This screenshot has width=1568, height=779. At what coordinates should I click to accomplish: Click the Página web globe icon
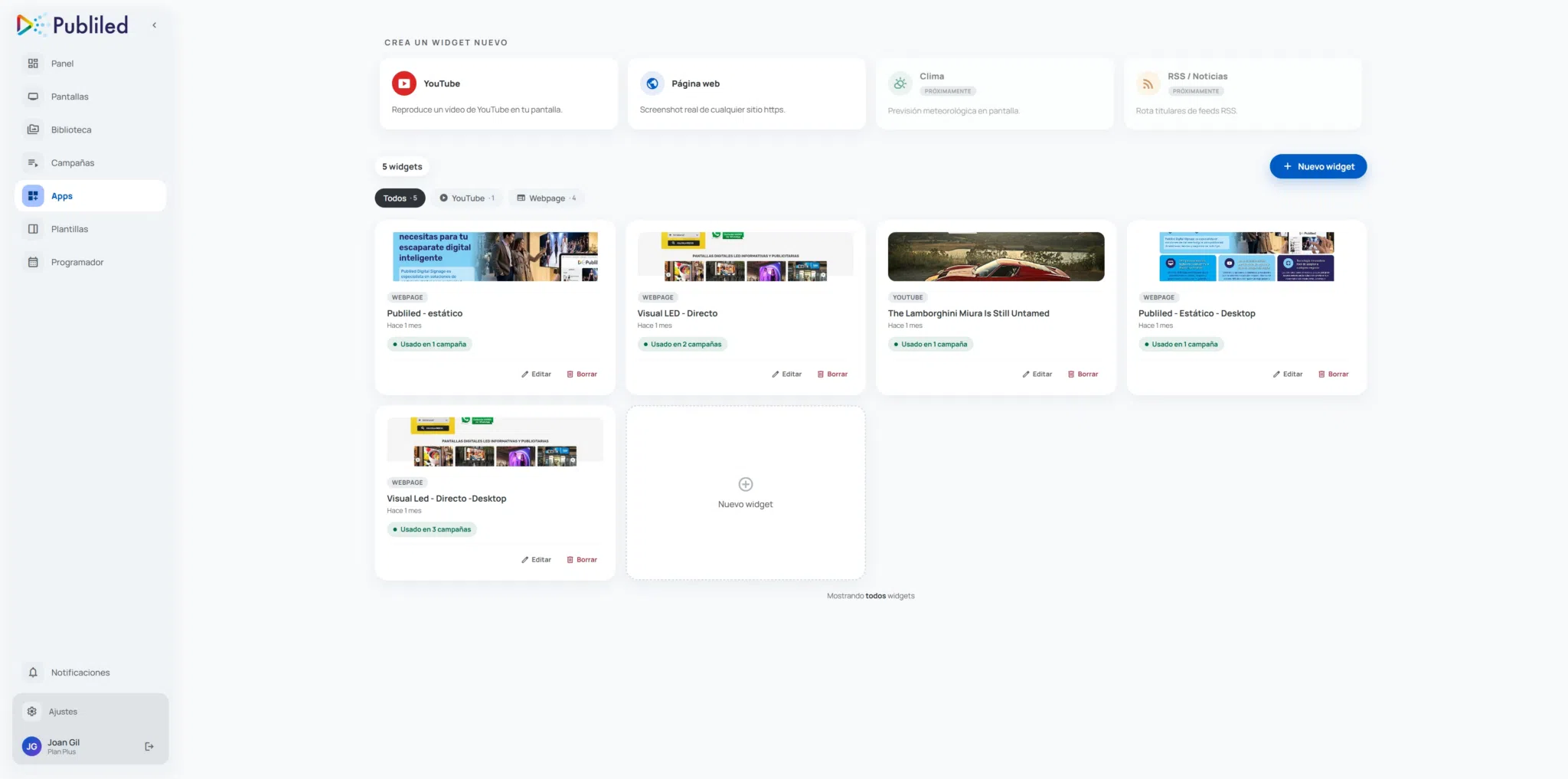[x=652, y=83]
